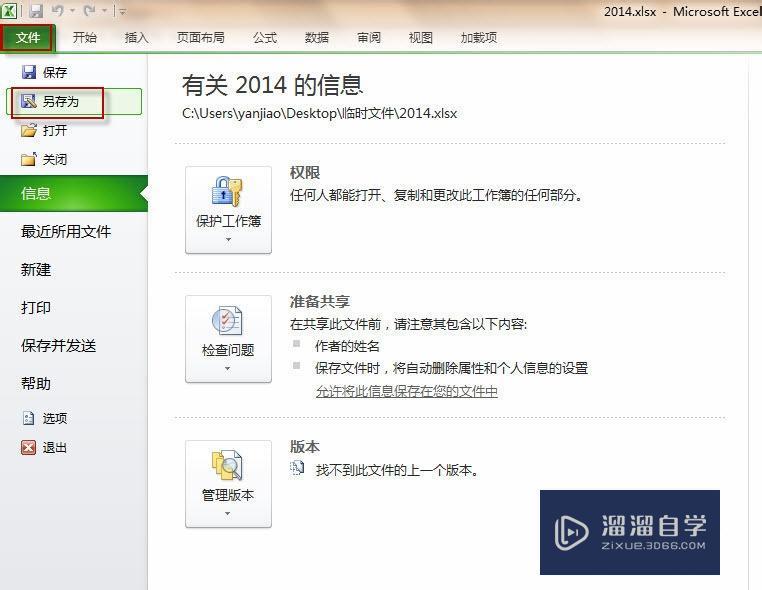Image resolution: width=762 pixels, height=590 pixels.
Task: Click the 管理版本 documents magnifier icon
Action: click(x=227, y=466)
